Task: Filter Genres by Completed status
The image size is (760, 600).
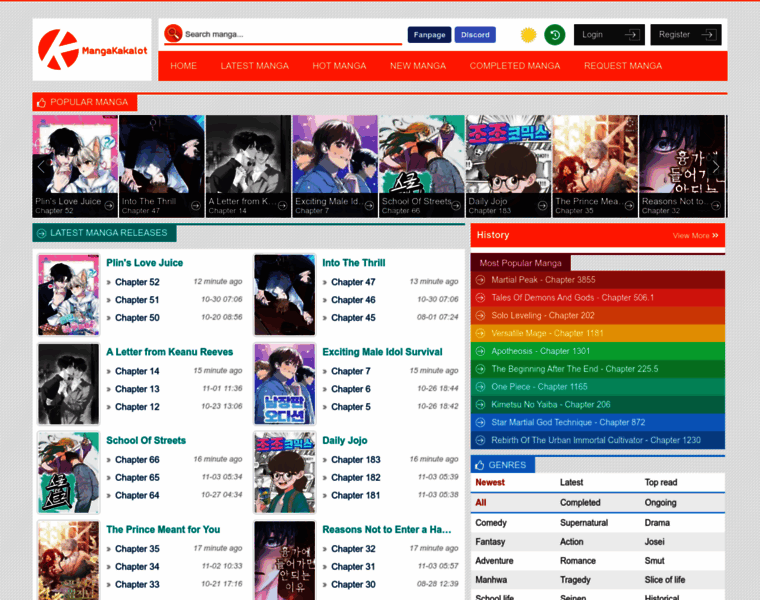Action: [580, 503]
